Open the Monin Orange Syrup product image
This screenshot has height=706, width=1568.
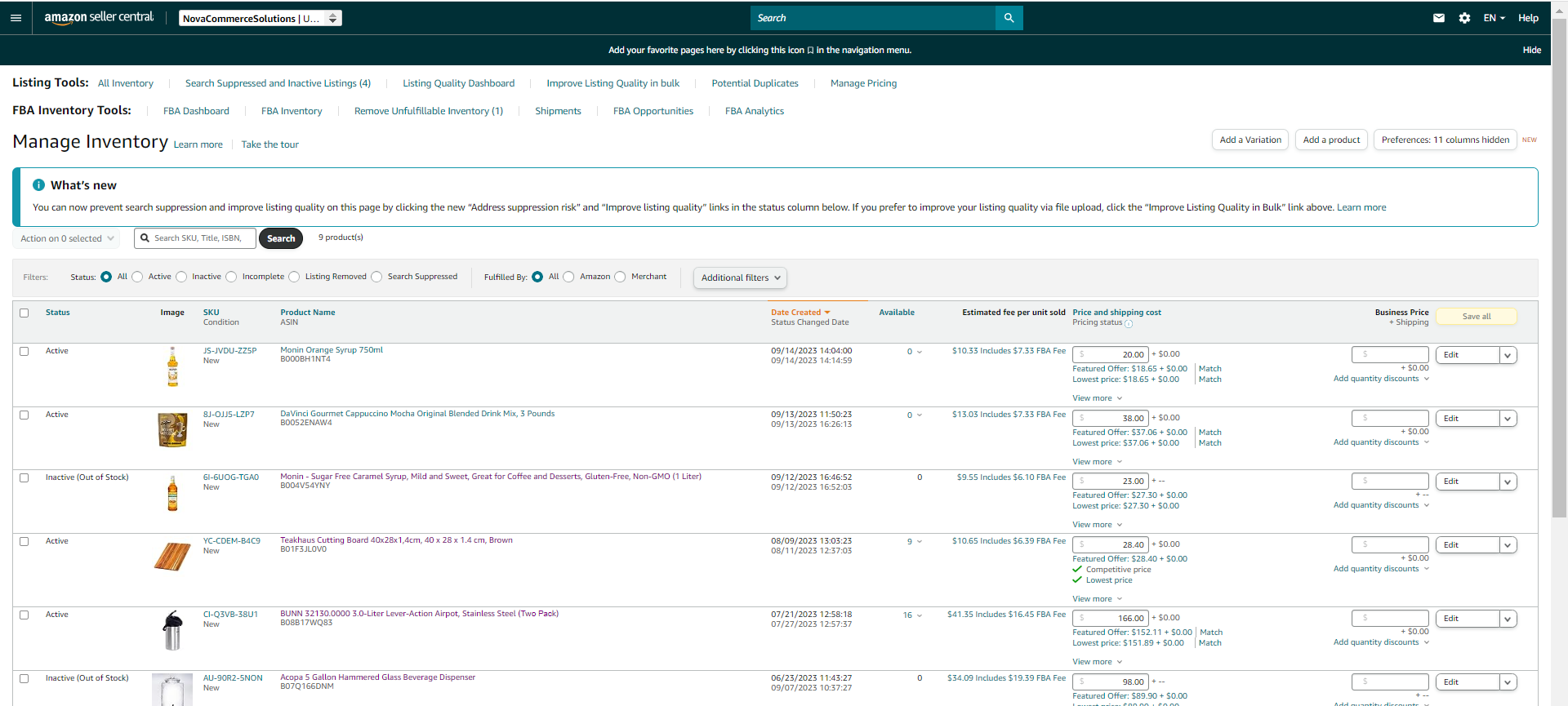tap(172, 366)
